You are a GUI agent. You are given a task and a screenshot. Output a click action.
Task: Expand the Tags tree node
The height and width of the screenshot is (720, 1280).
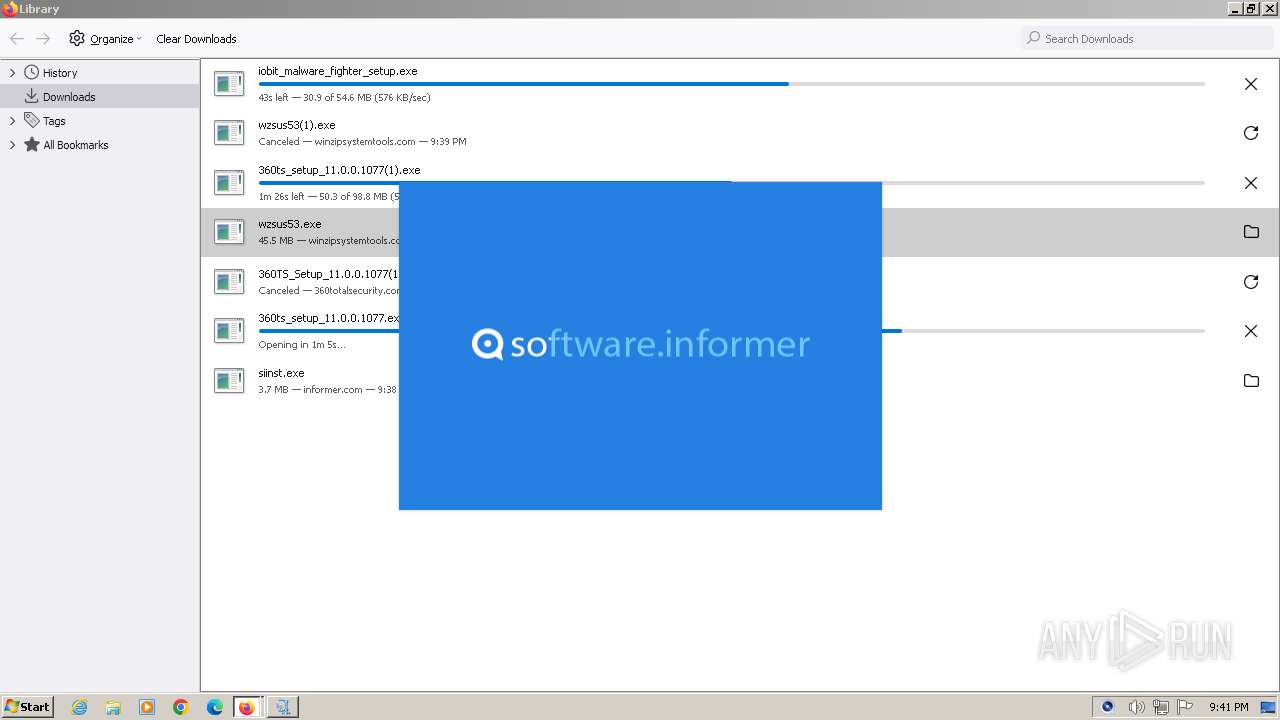click(12, 121)
